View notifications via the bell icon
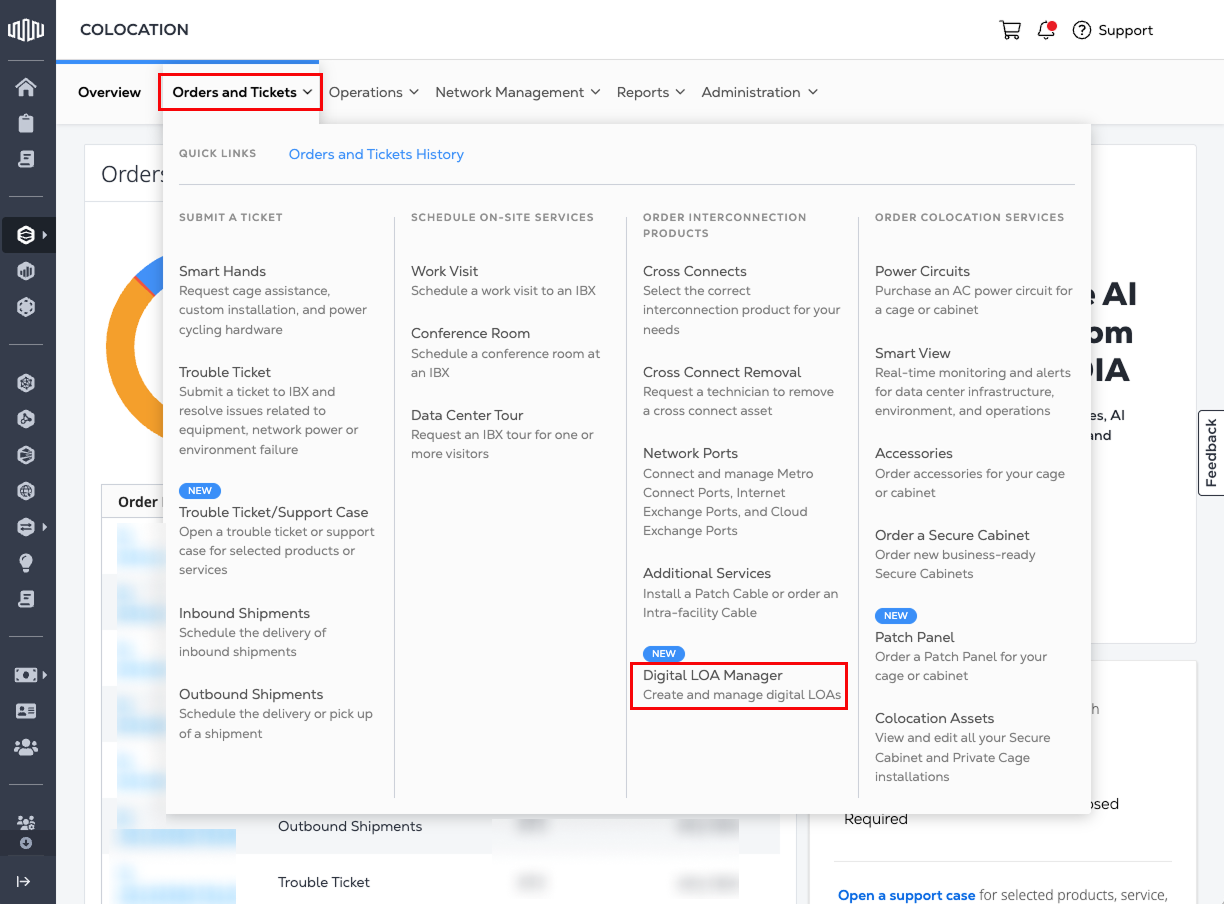Screen dimensions: 1224x904 [x=1047, y=30]
